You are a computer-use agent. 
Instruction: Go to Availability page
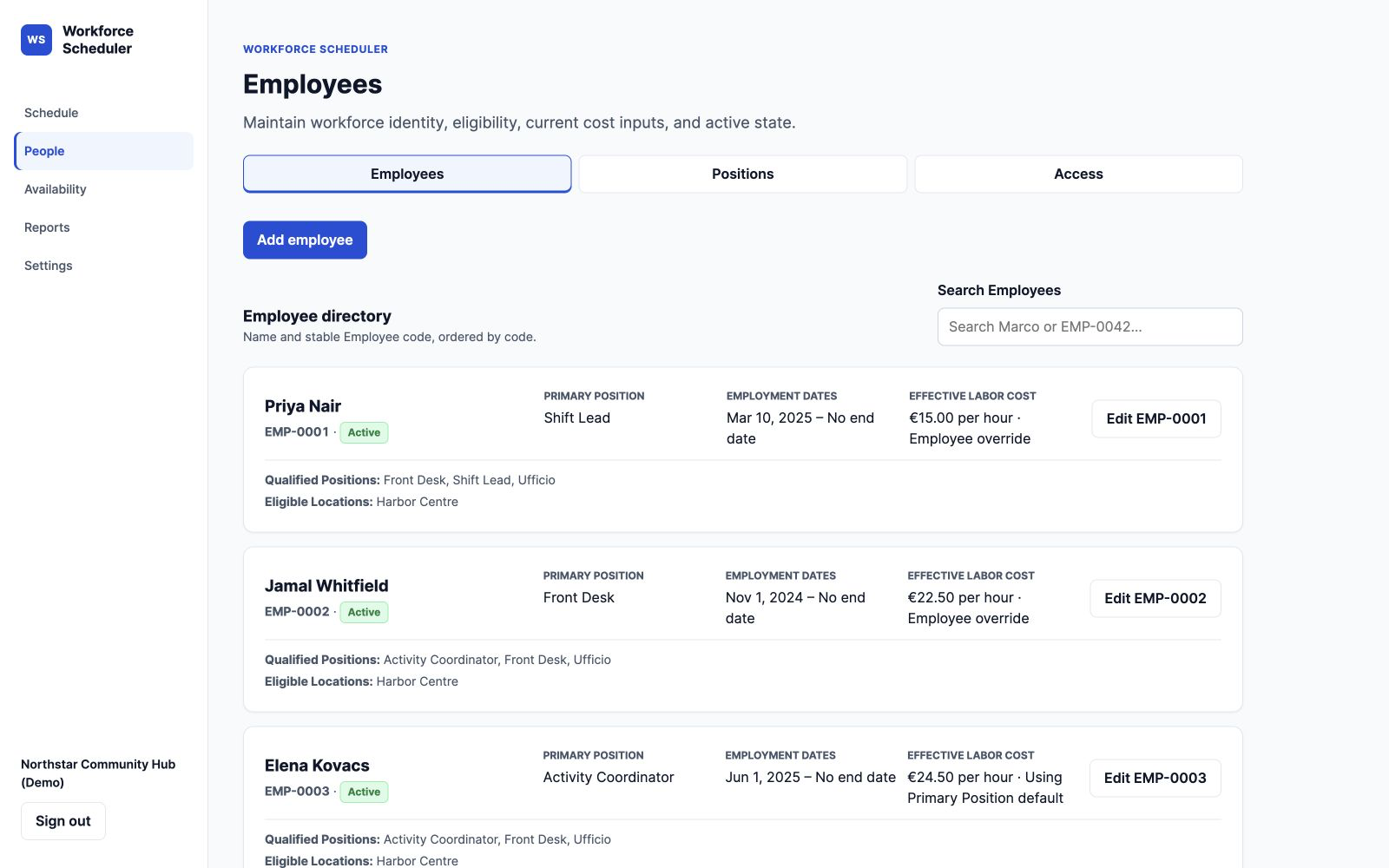(103, 189)
